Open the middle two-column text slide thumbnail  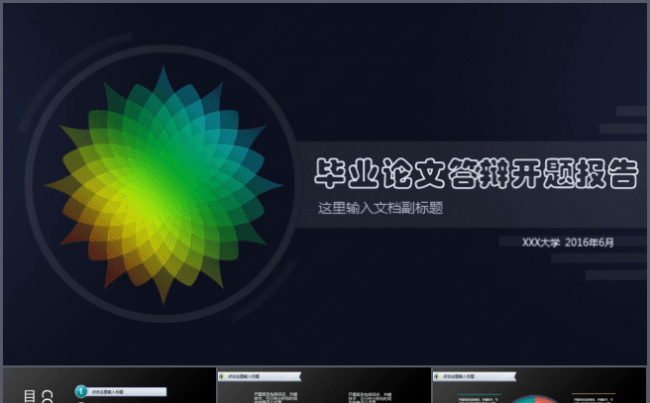tap(324, 385)
